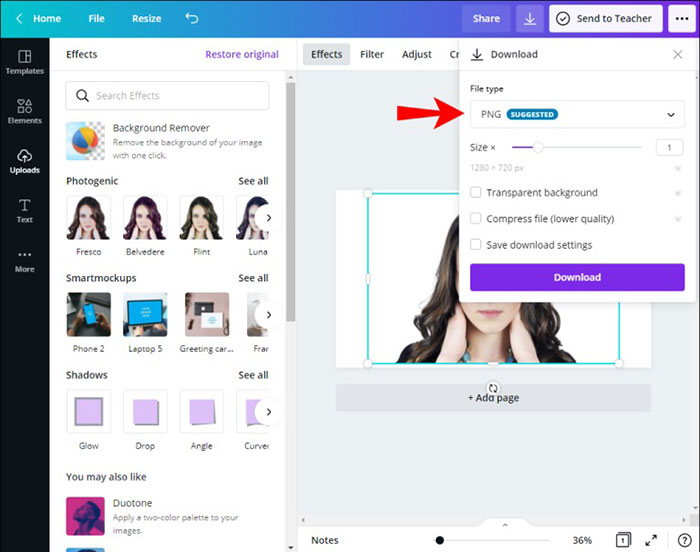Click the purple Download button
700x552 pixels.
(577, 277)
